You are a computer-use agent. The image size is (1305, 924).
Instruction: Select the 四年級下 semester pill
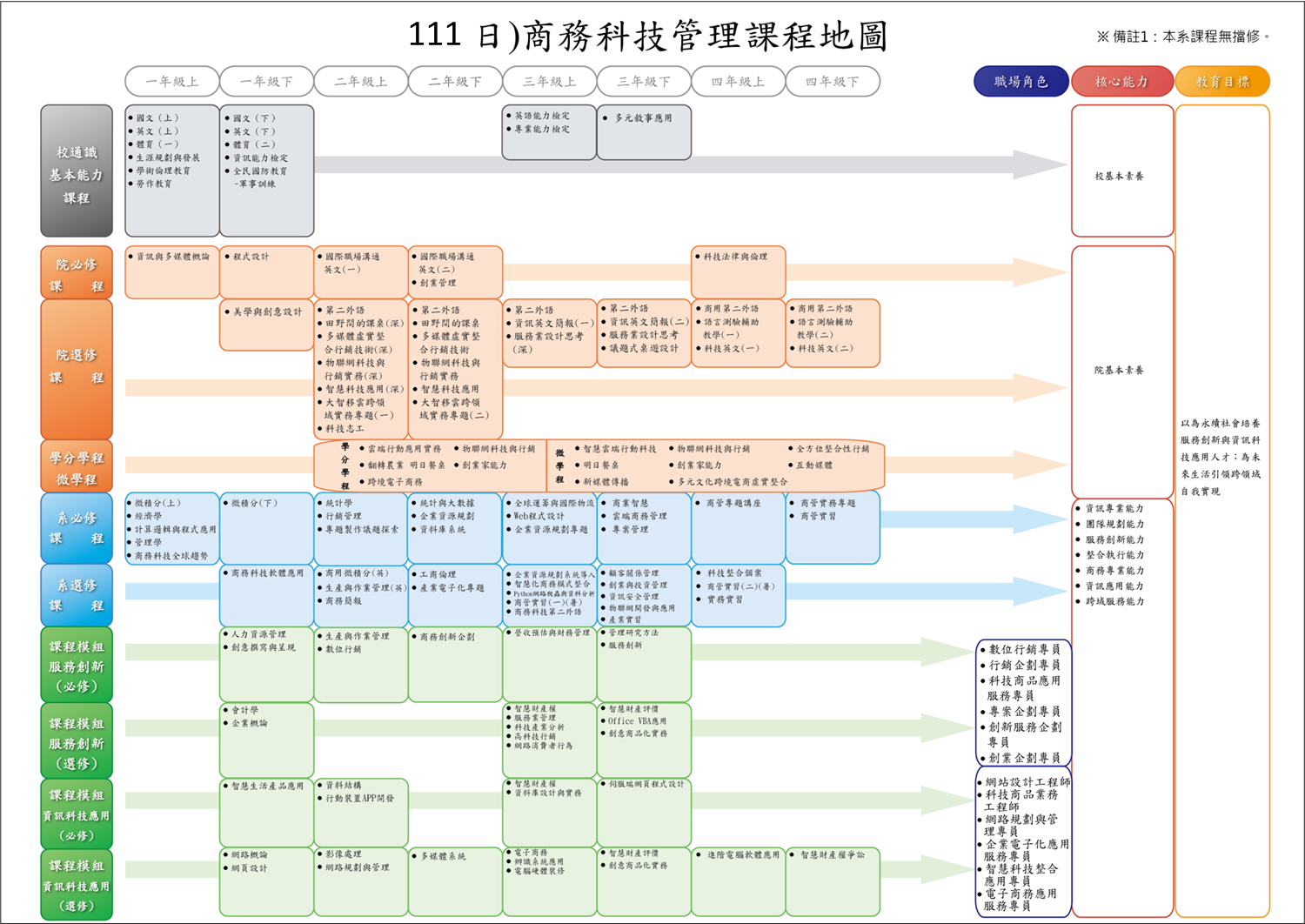coord(832,81)
